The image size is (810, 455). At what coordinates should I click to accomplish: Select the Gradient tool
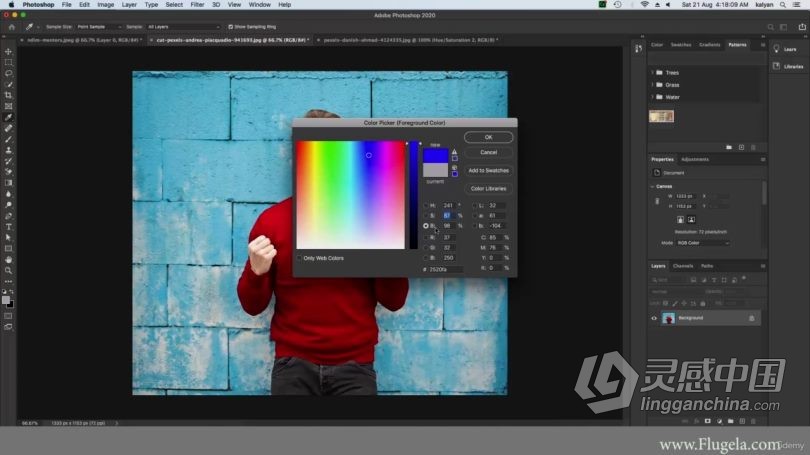[8, 183]
